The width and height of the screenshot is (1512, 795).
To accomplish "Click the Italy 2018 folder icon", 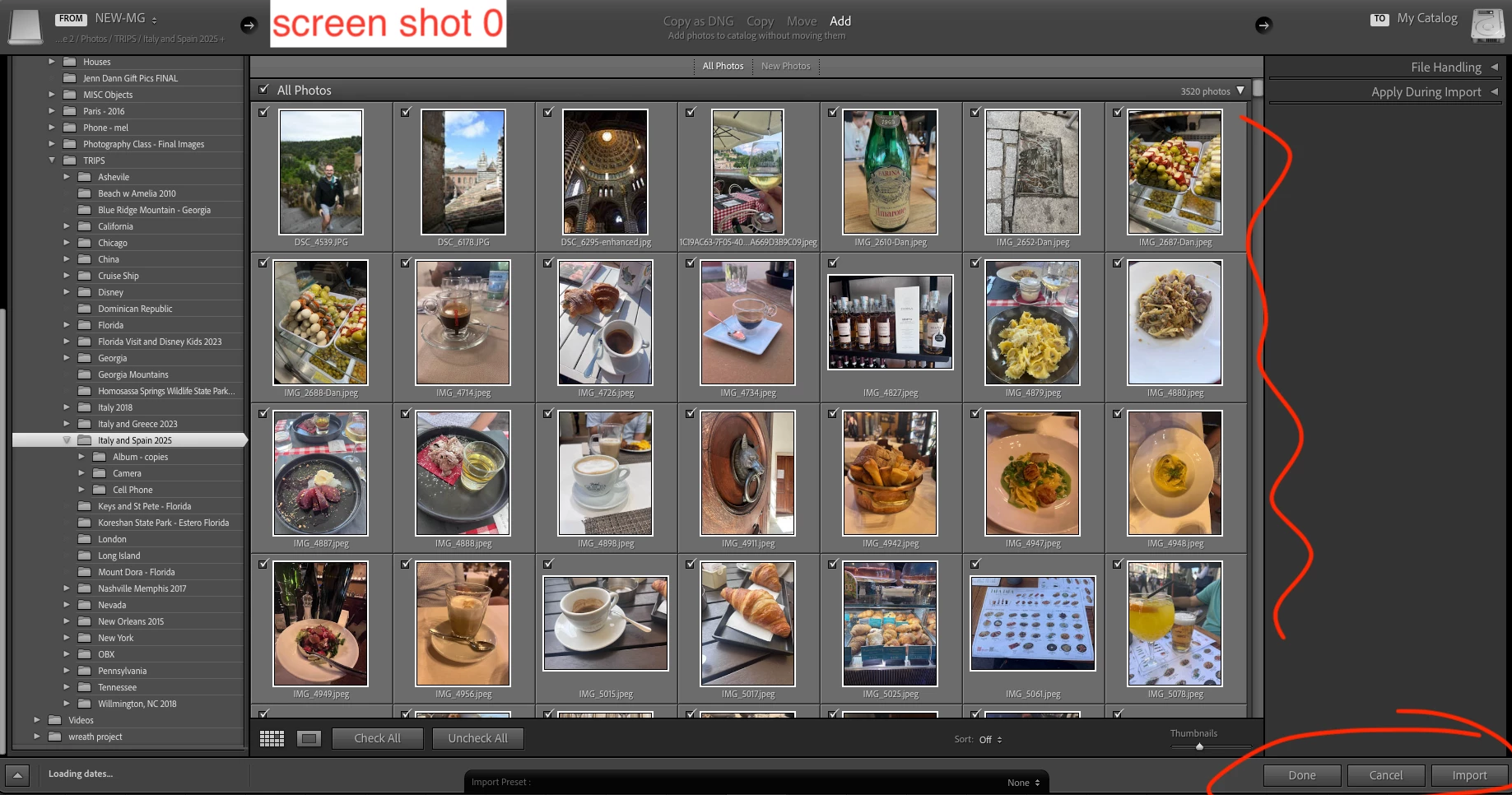I will [x=85, y=407].
